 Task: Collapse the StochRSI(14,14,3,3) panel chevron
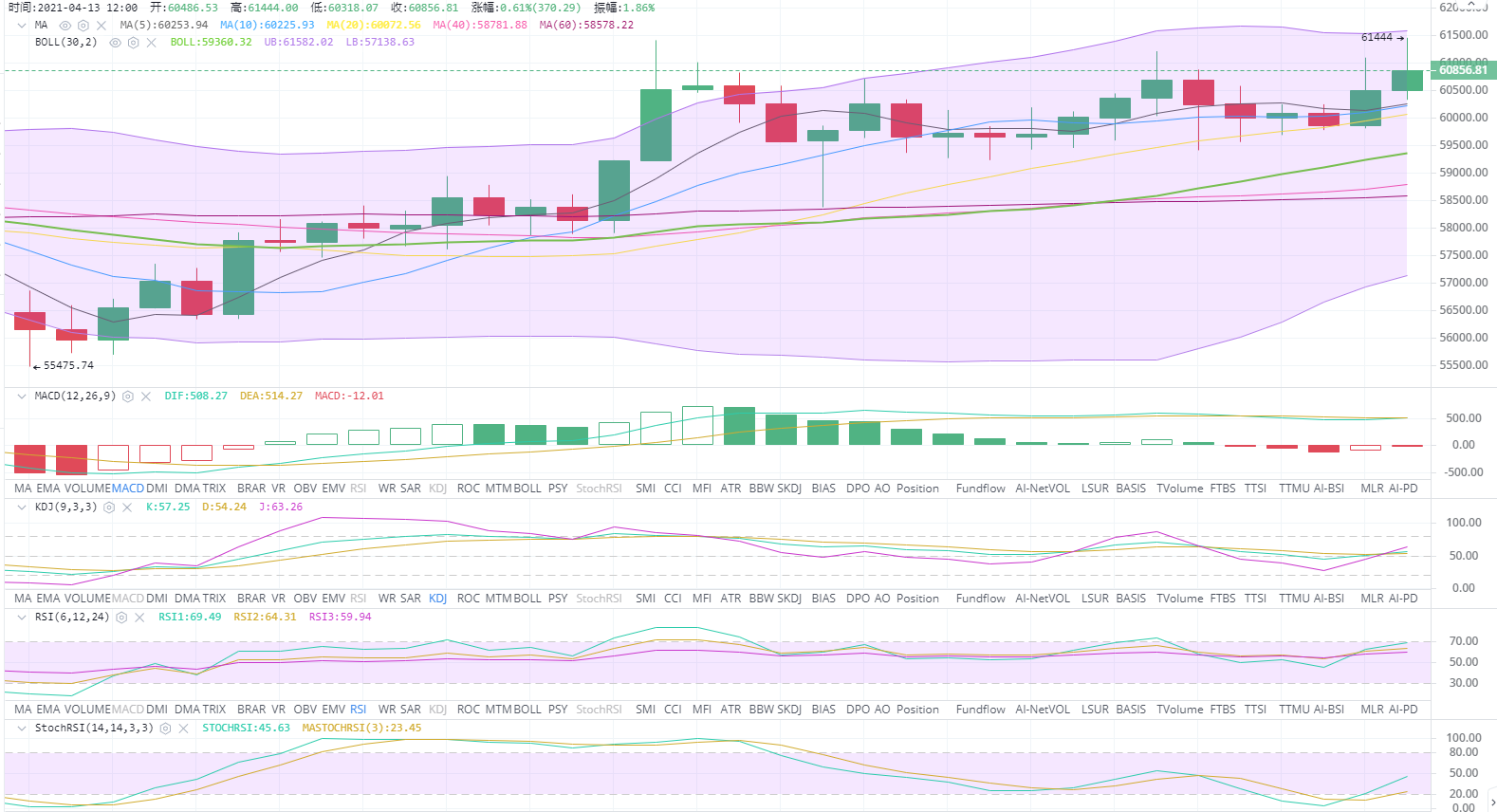pos(22,729)
